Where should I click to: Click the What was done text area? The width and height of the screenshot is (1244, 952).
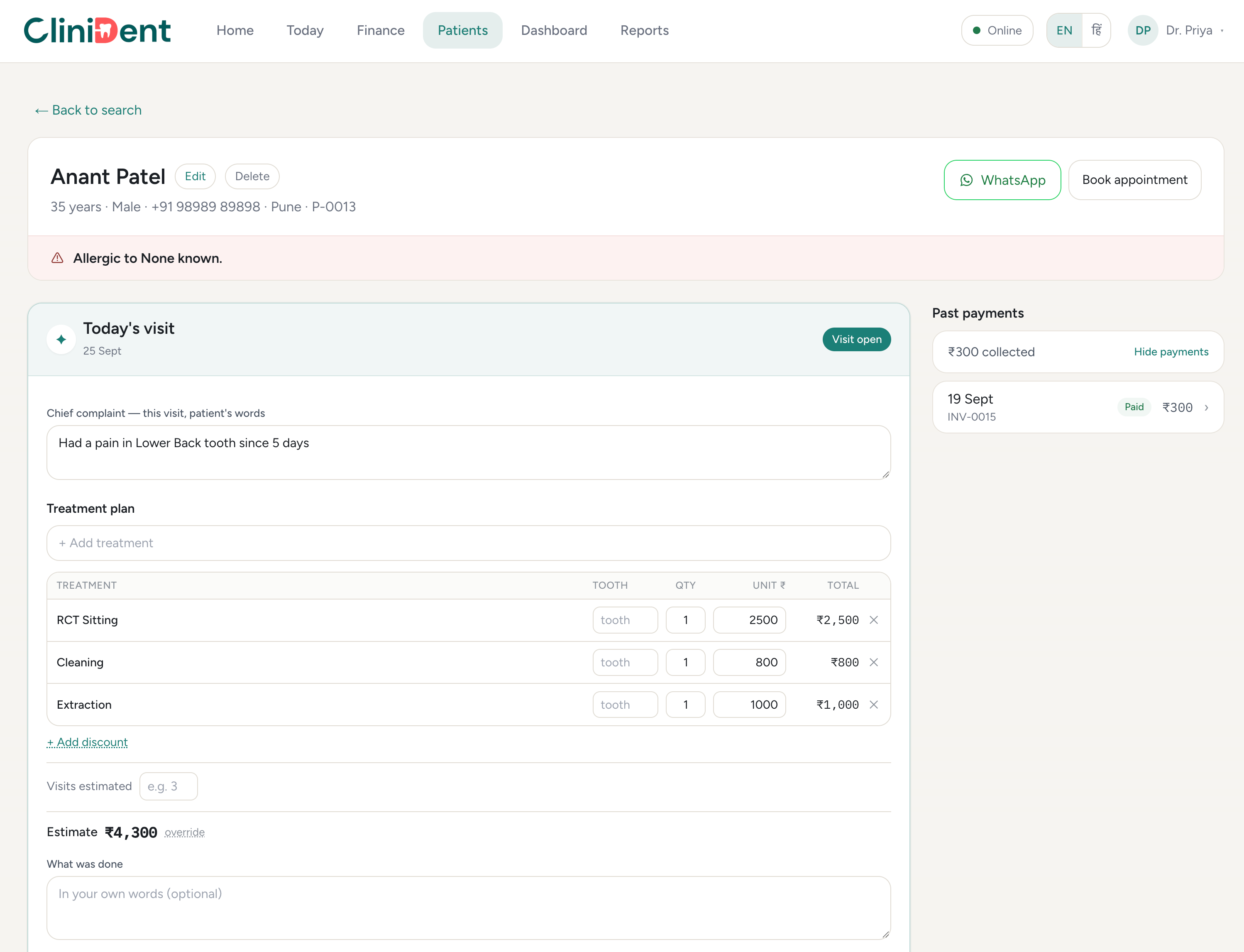click(x=469, y=908)
